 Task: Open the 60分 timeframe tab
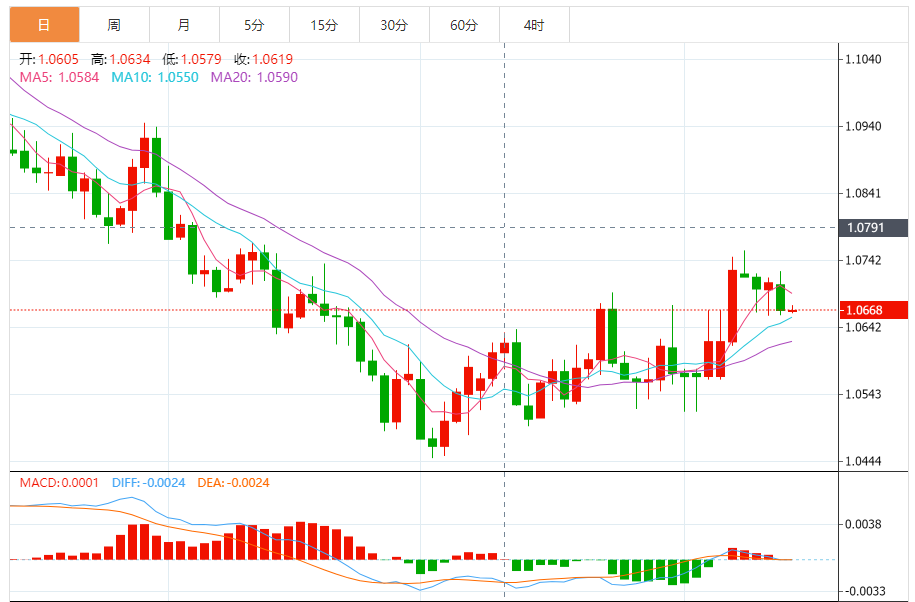[465, 25]
